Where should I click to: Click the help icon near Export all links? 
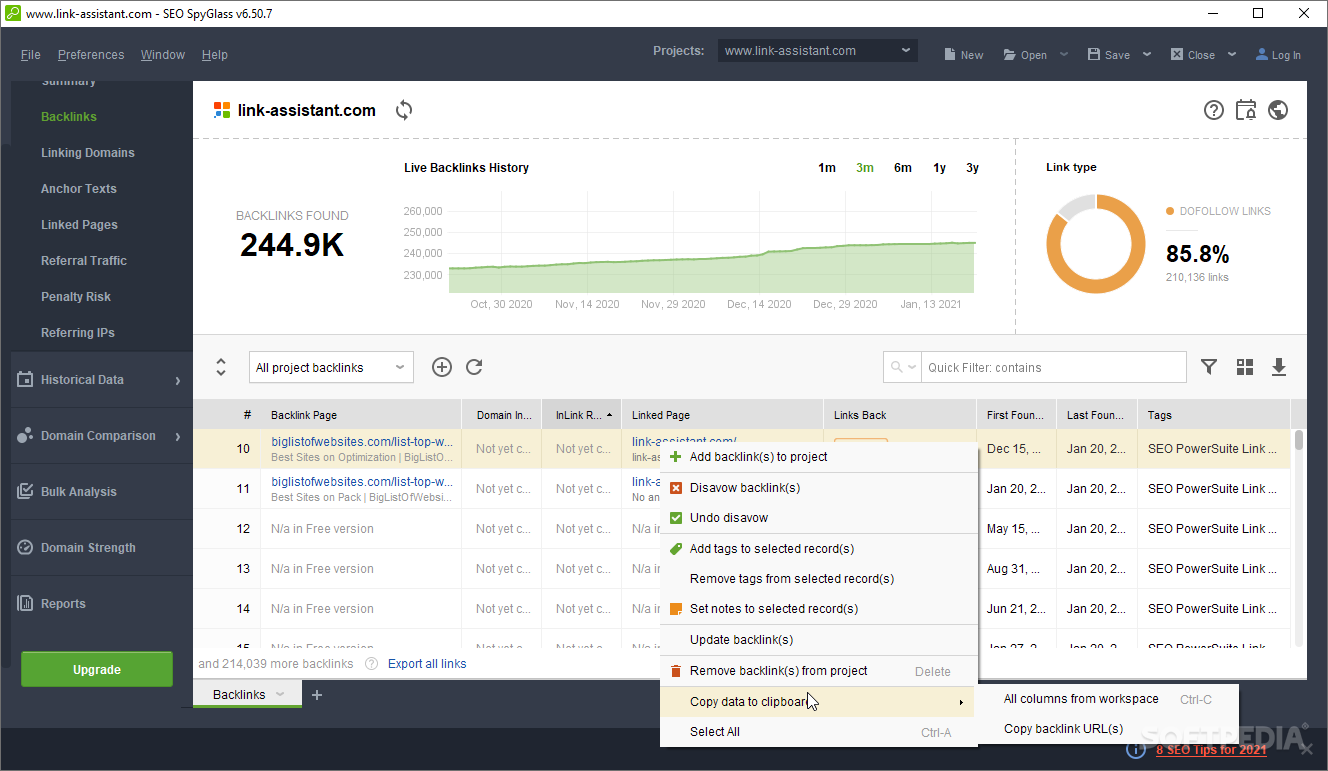(x=372, y=664)
